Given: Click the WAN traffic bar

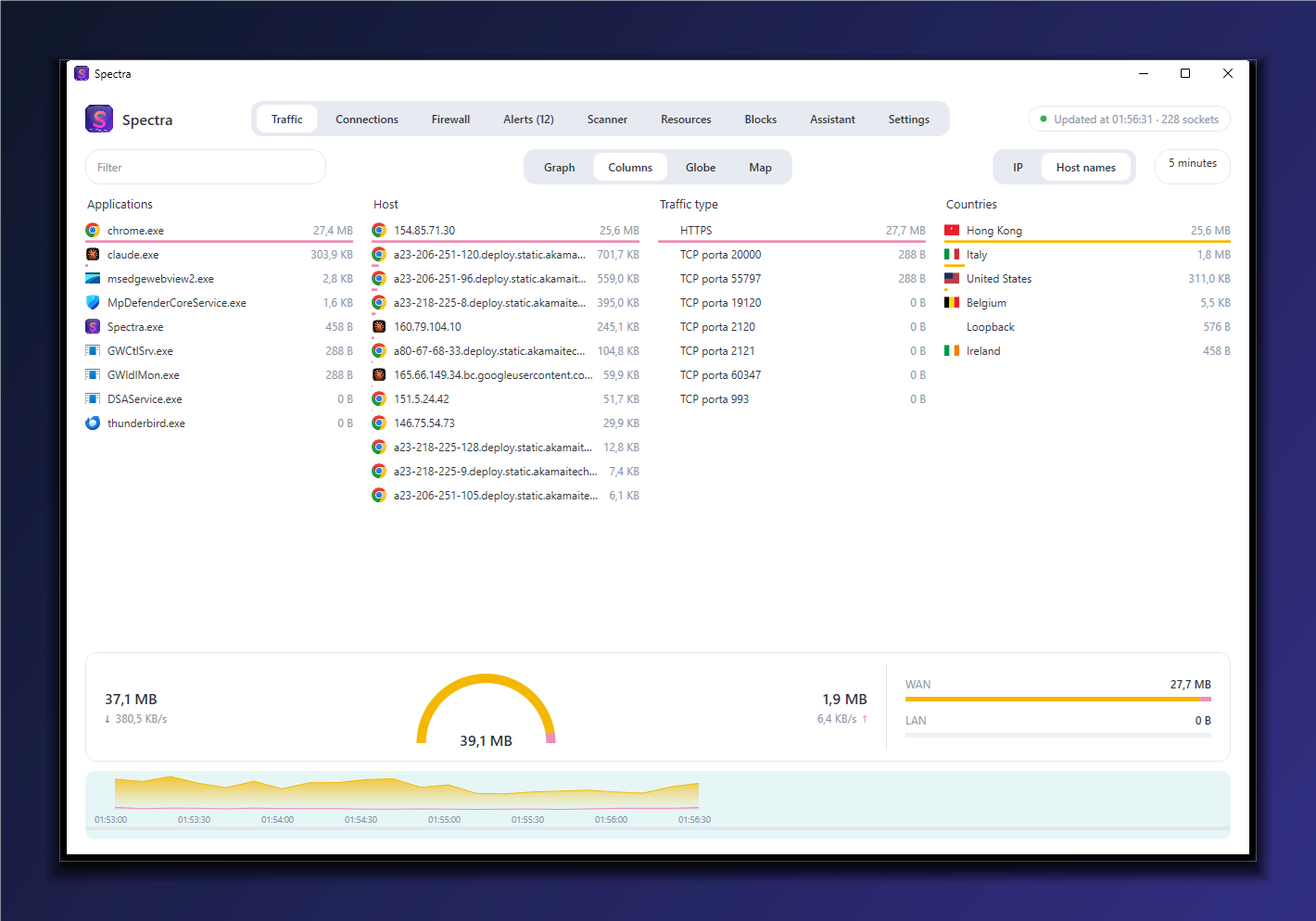Looking at the screenshot, I should (1058, 700).
